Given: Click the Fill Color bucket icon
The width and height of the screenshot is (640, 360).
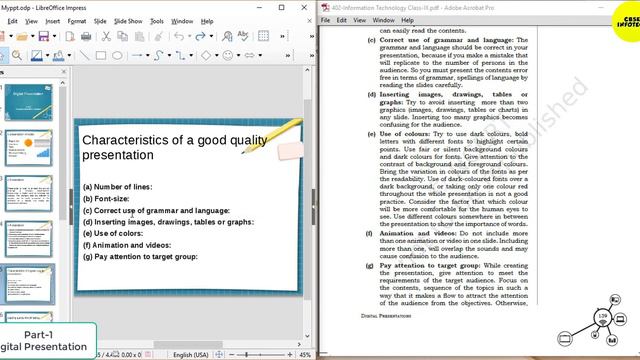Looking at the screenshot, I should click(58, 55).
